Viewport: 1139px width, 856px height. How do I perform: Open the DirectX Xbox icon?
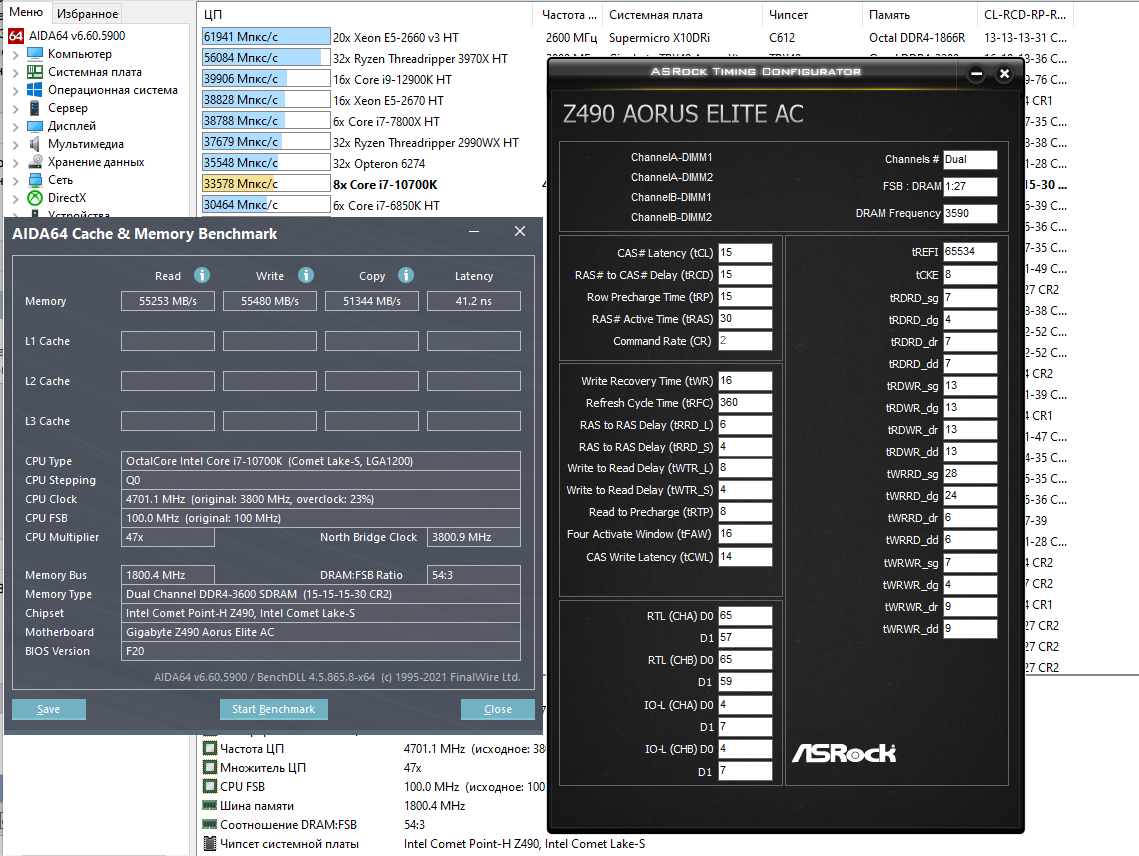34,198
